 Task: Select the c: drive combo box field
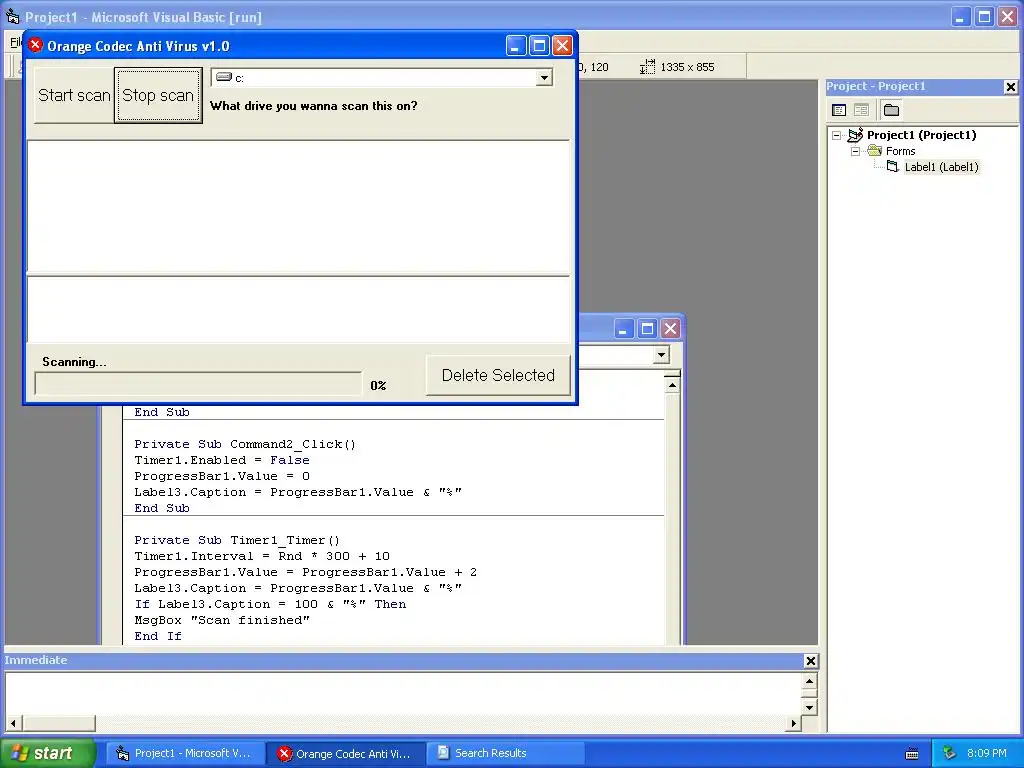tap(381, 78)
